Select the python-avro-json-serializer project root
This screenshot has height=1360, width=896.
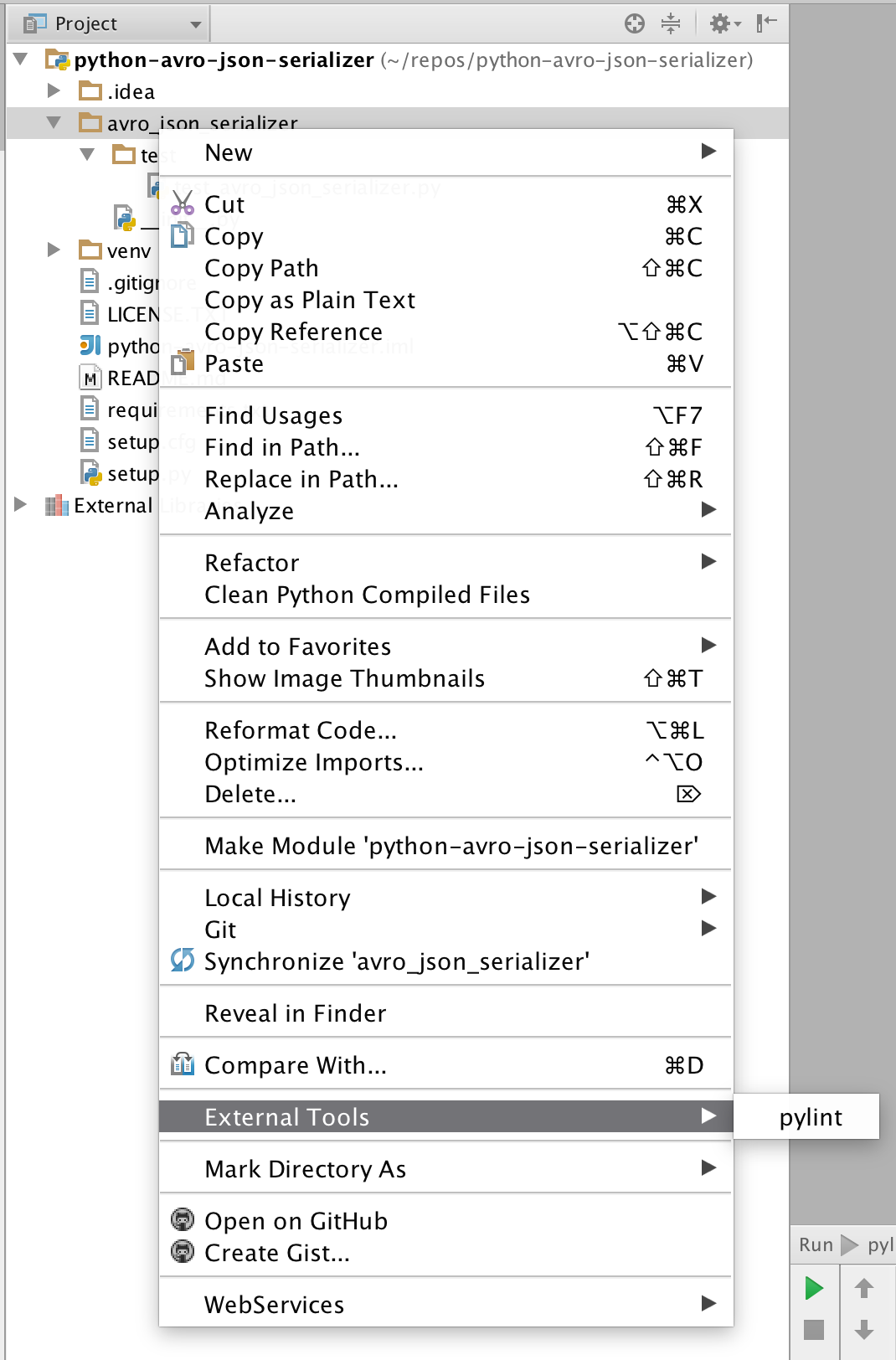224,60
